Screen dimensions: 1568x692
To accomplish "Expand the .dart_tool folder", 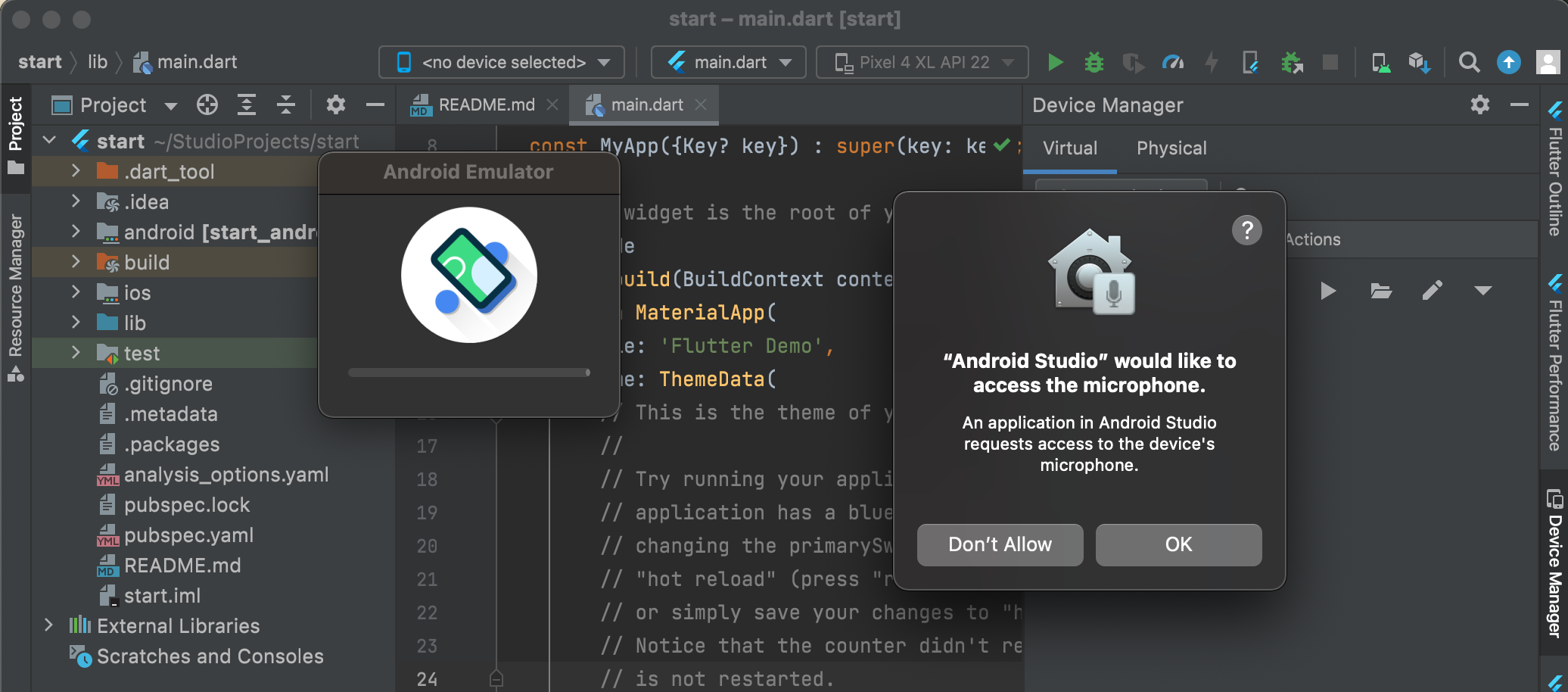I will [76, 171].
